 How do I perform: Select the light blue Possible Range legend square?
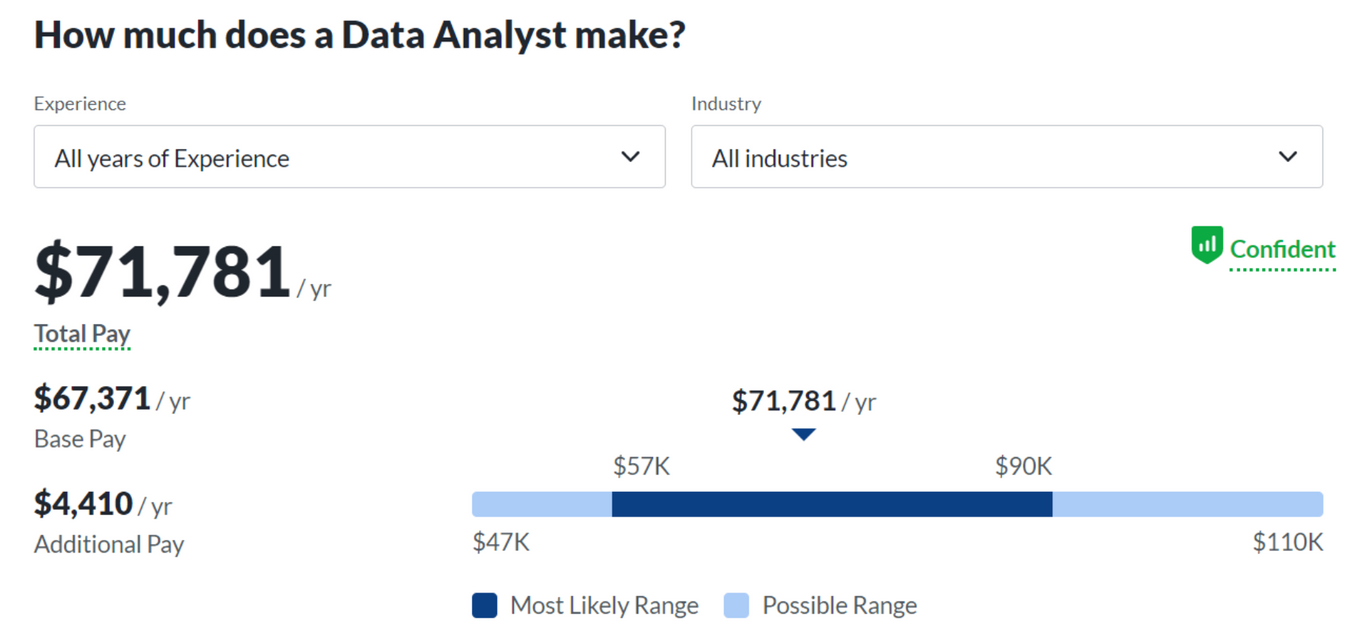pyautogui.click(x=735, y=605)
